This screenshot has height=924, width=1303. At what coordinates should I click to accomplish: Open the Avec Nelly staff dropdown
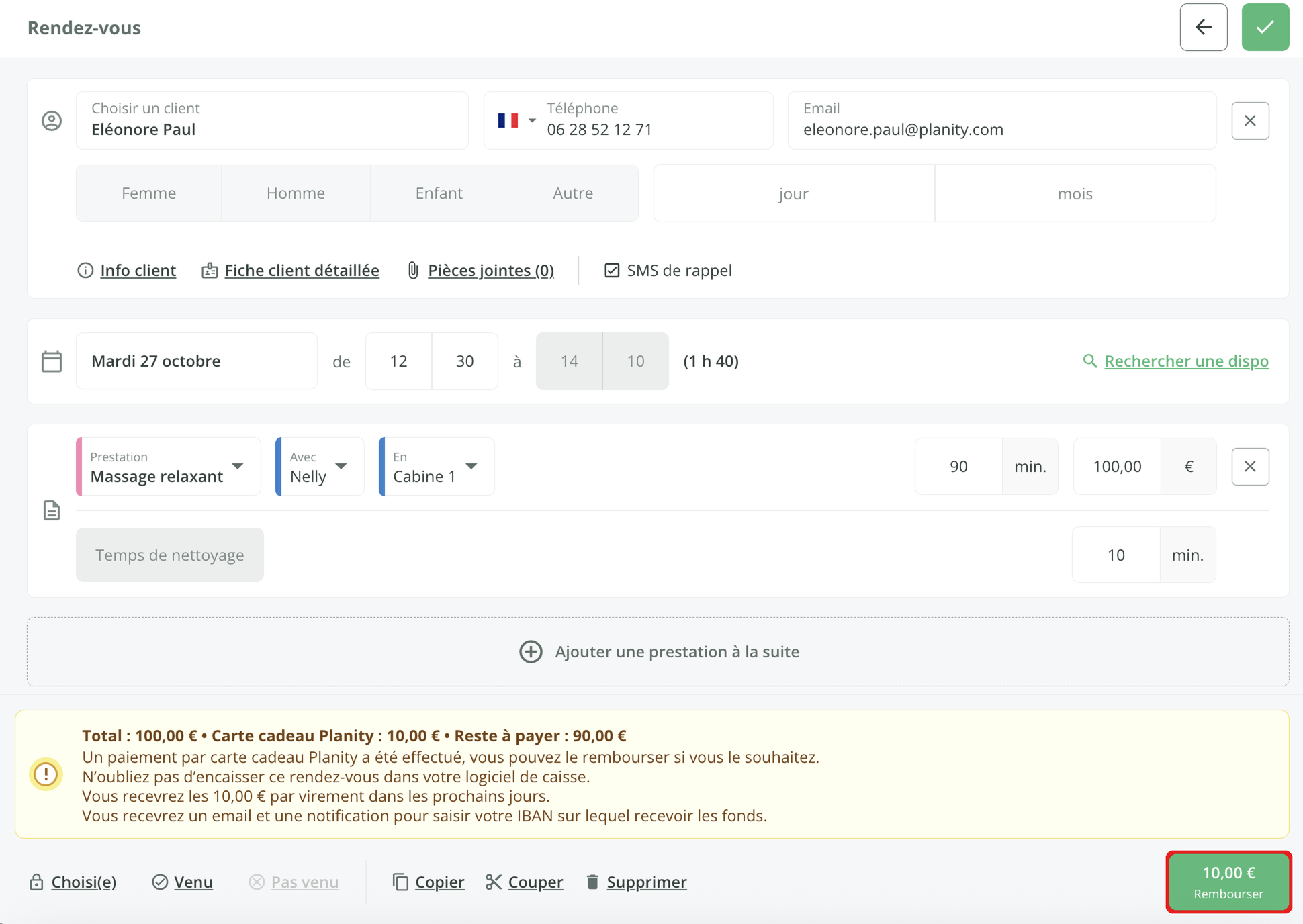[320, 466]
